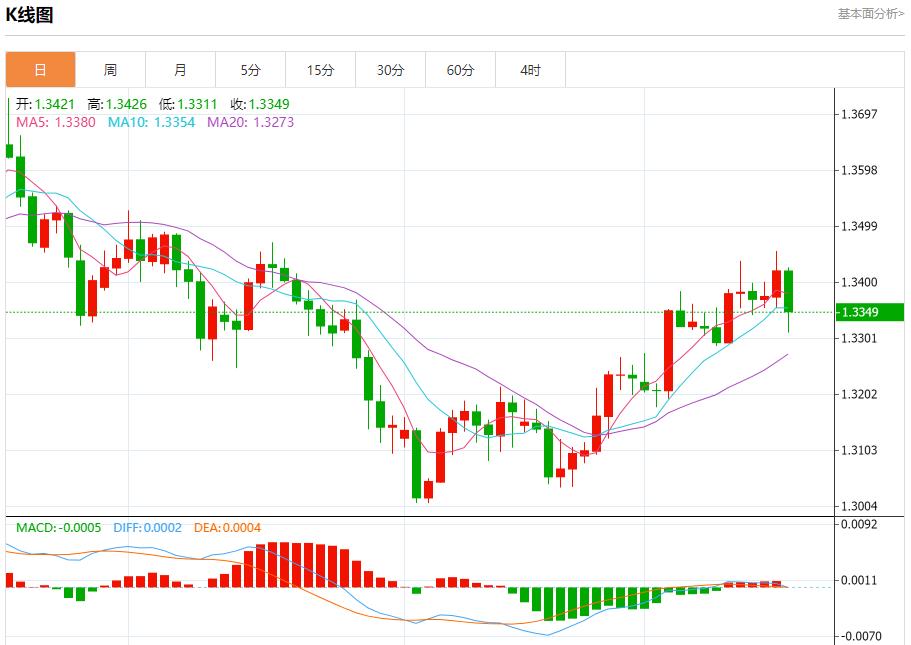Screen dimensions: 911x645
Task: Click the DEA indicator label
Action: [x=225, y=527]
